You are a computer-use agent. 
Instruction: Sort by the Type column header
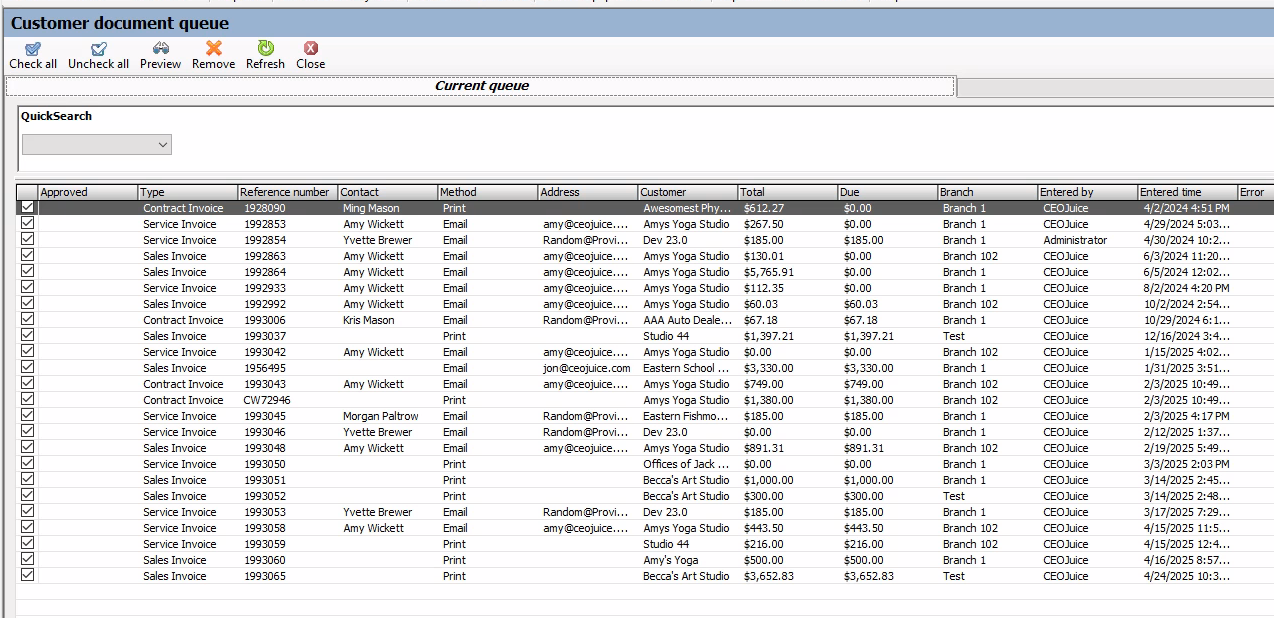click(188, 192)
